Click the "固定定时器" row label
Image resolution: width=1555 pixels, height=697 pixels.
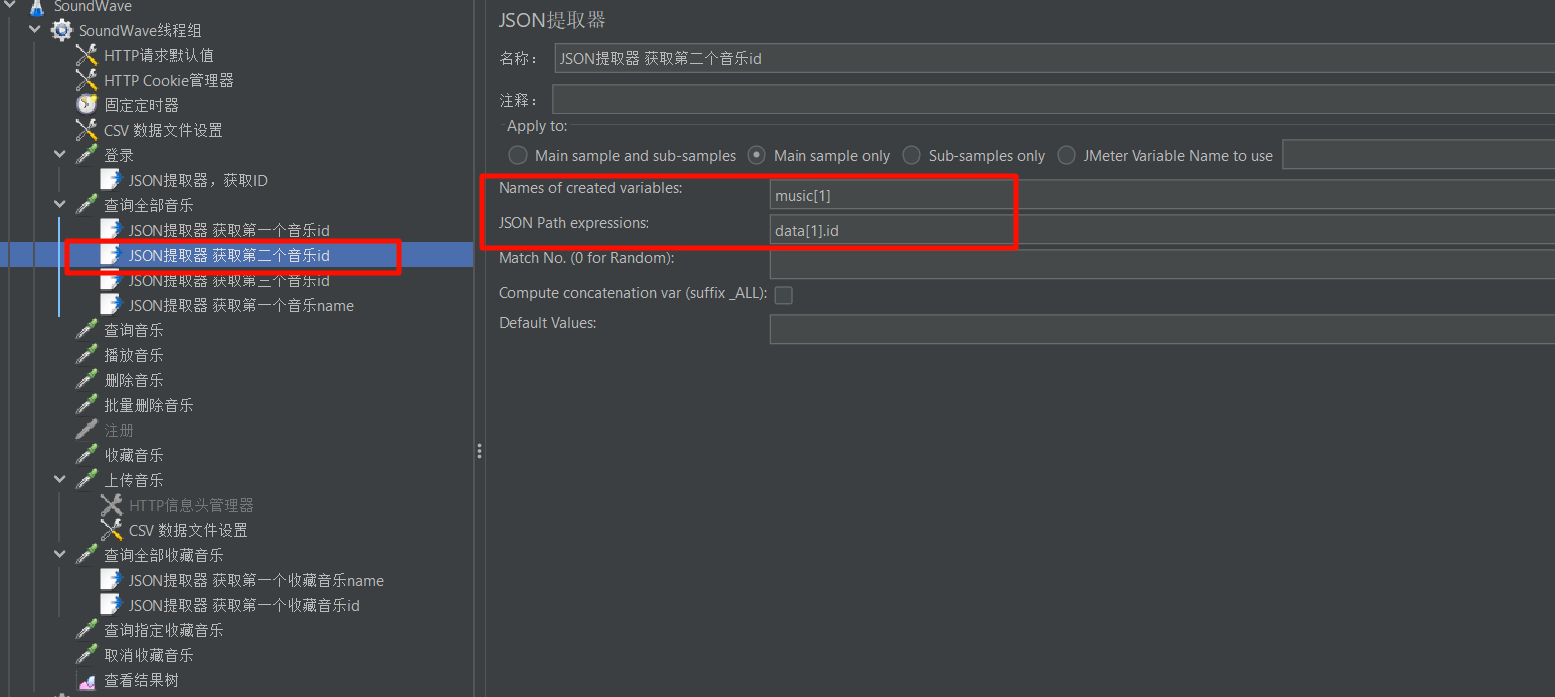pos(141,105)
